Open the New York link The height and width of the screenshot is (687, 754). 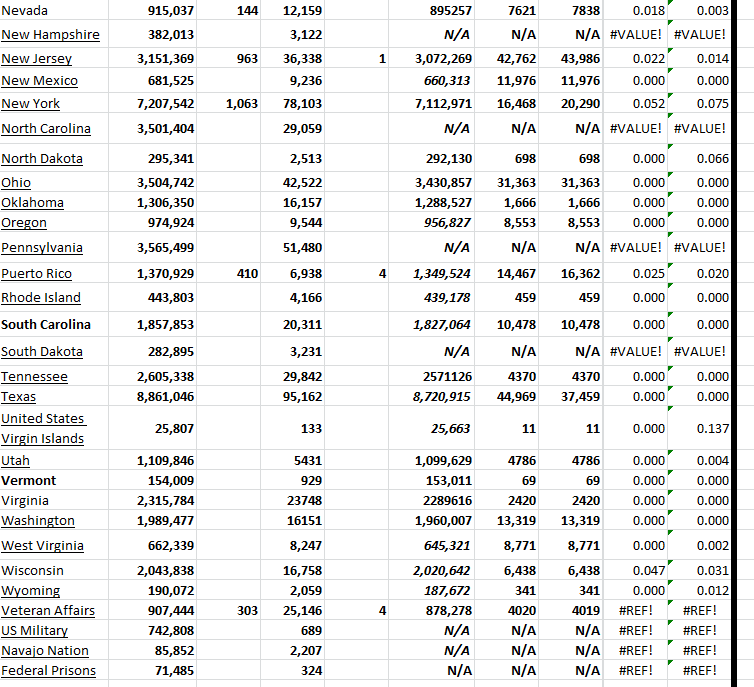[30, 104]
